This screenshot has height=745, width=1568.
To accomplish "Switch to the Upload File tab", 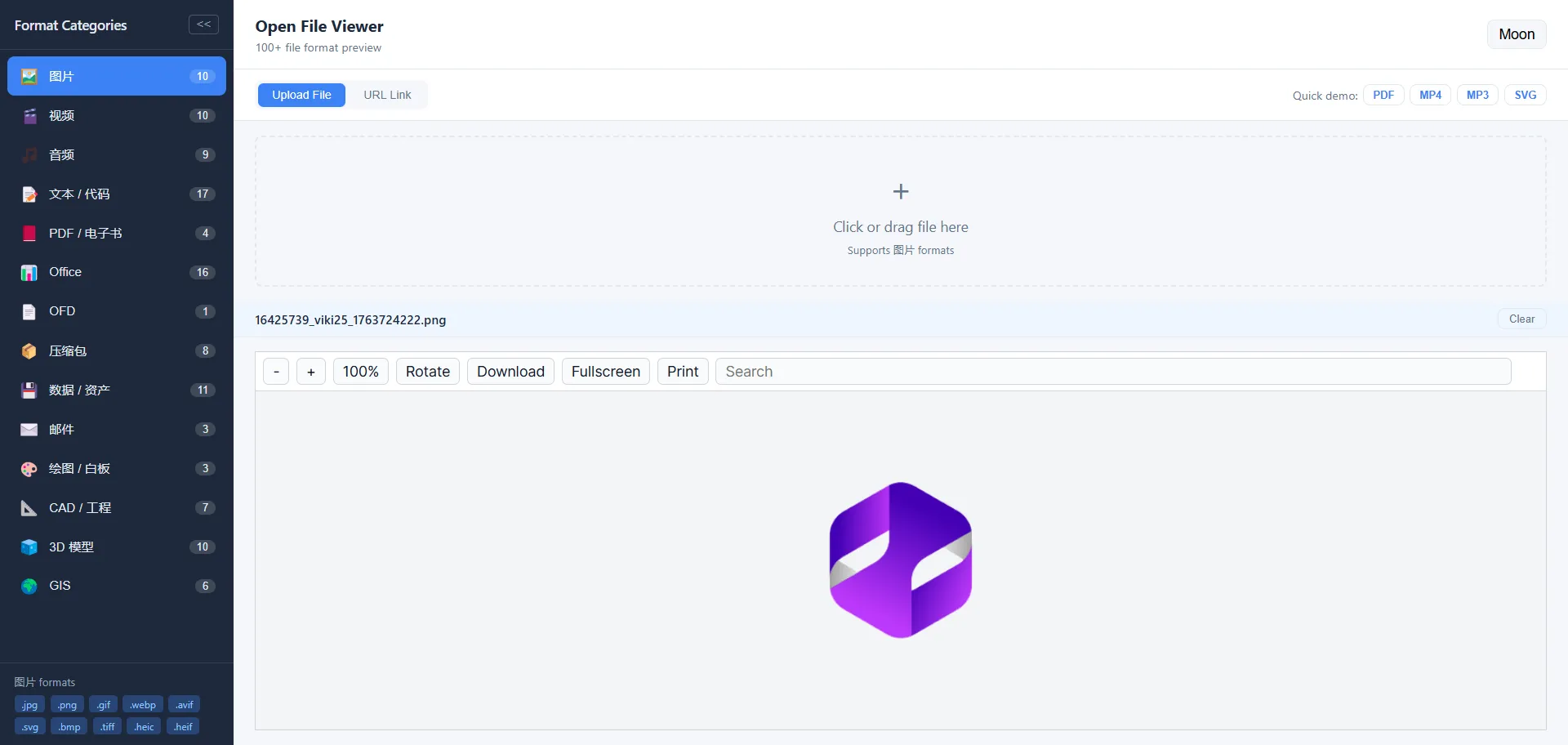I will pos(301,95).
